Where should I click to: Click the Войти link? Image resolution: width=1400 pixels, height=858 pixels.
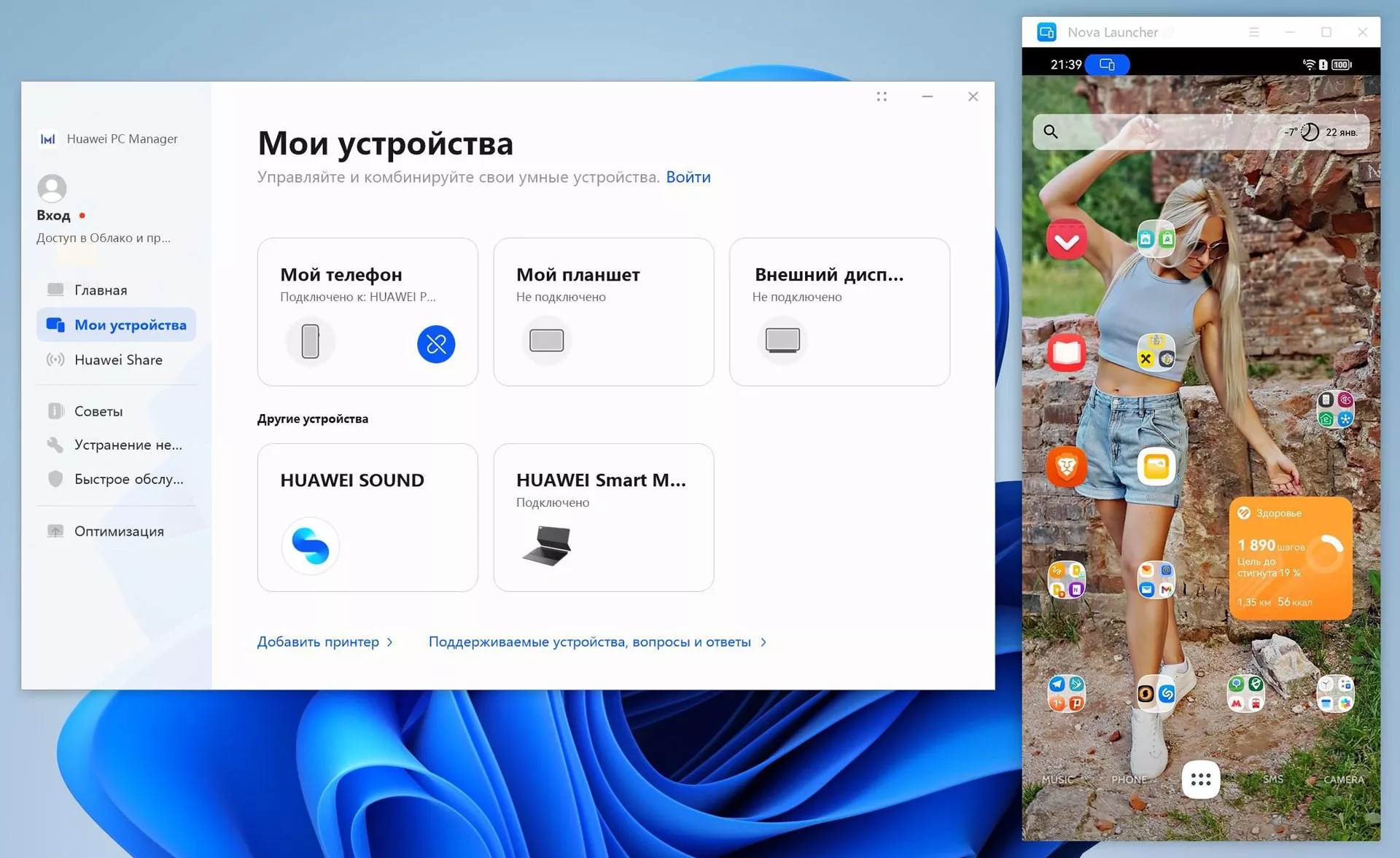(x=688, y=177)
